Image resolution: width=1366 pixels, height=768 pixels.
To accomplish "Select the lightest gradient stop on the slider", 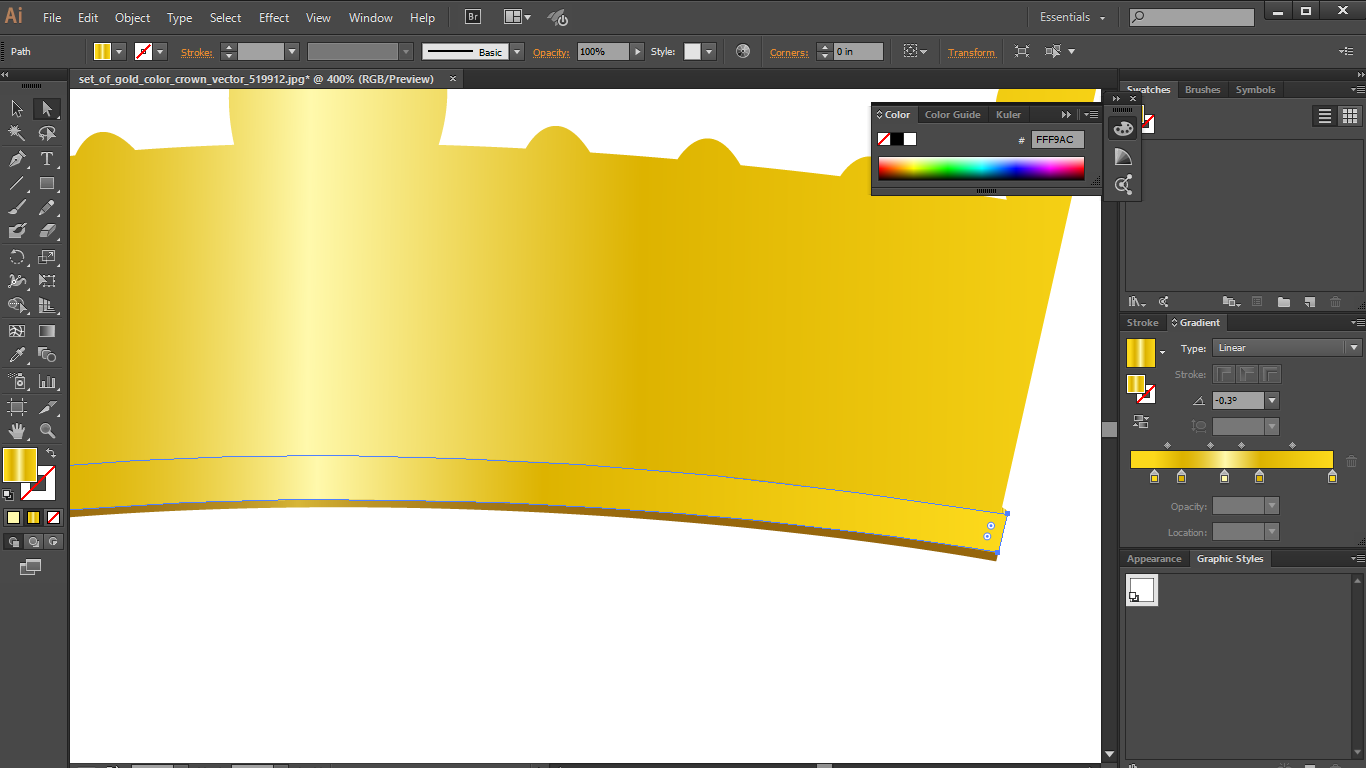I will 1225,477.
